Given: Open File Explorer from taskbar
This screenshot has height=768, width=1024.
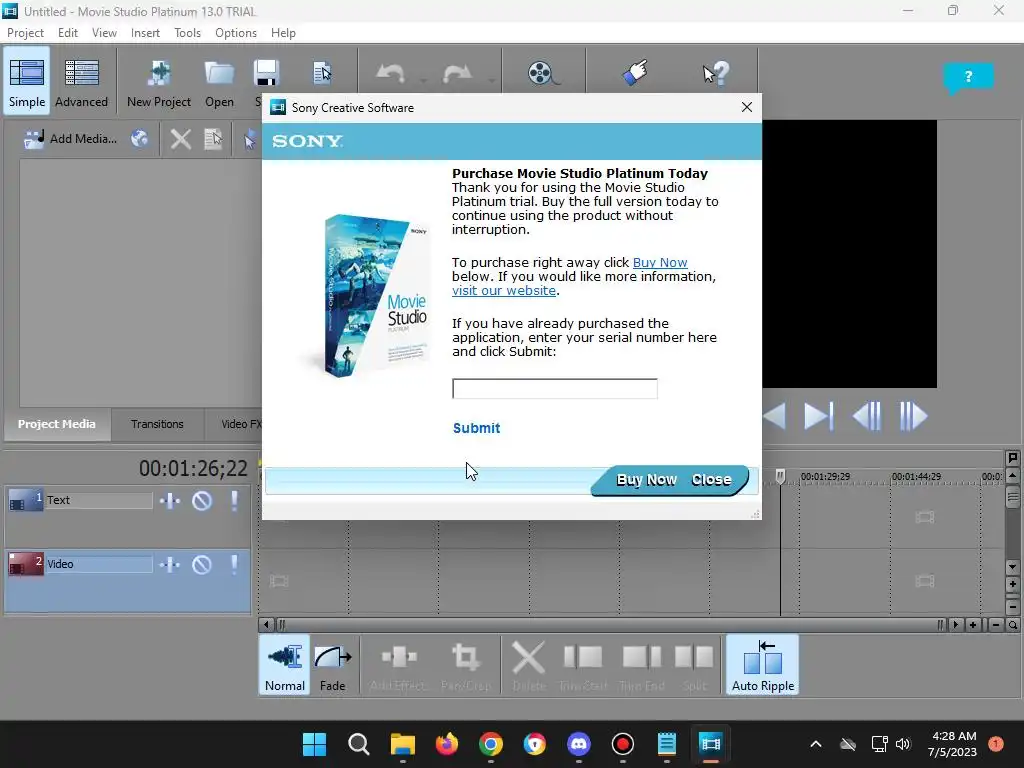Looking at the screenshot, I should pyautogui.click(x=402, y=744).
